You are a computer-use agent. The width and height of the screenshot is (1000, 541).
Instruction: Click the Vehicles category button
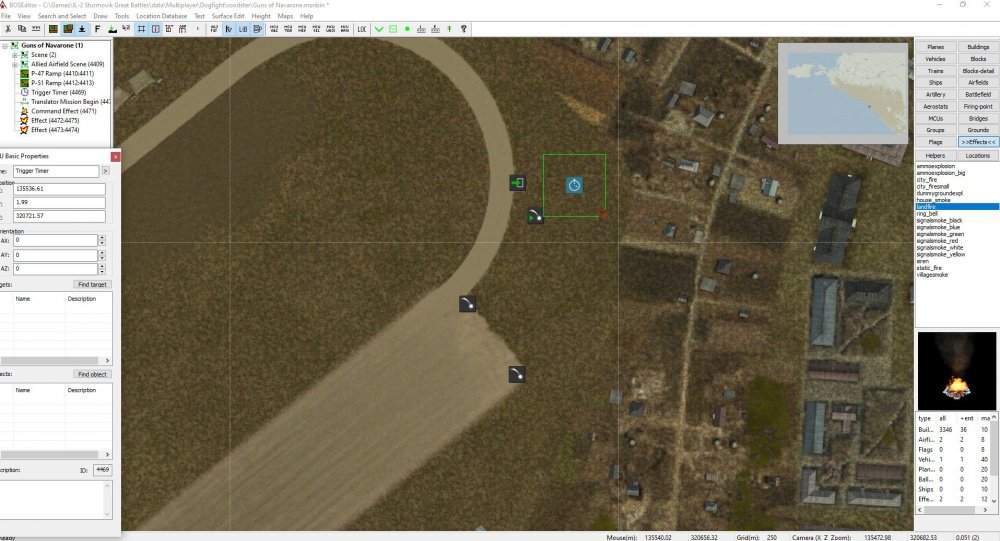[936, 59]
